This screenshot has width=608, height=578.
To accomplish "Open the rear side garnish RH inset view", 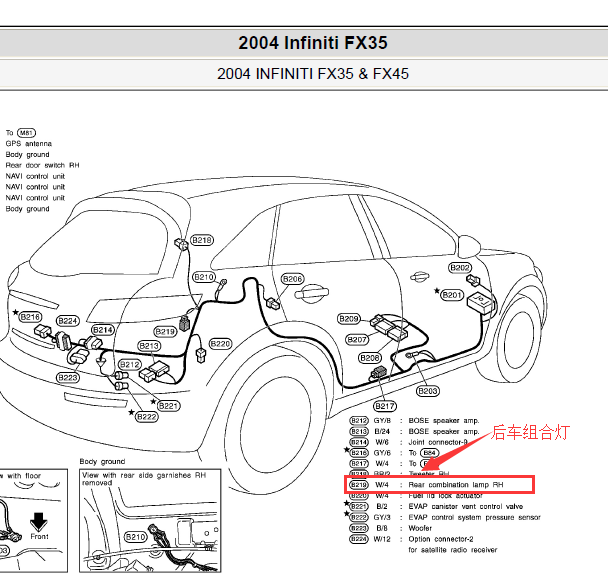I will click(150, 521).
